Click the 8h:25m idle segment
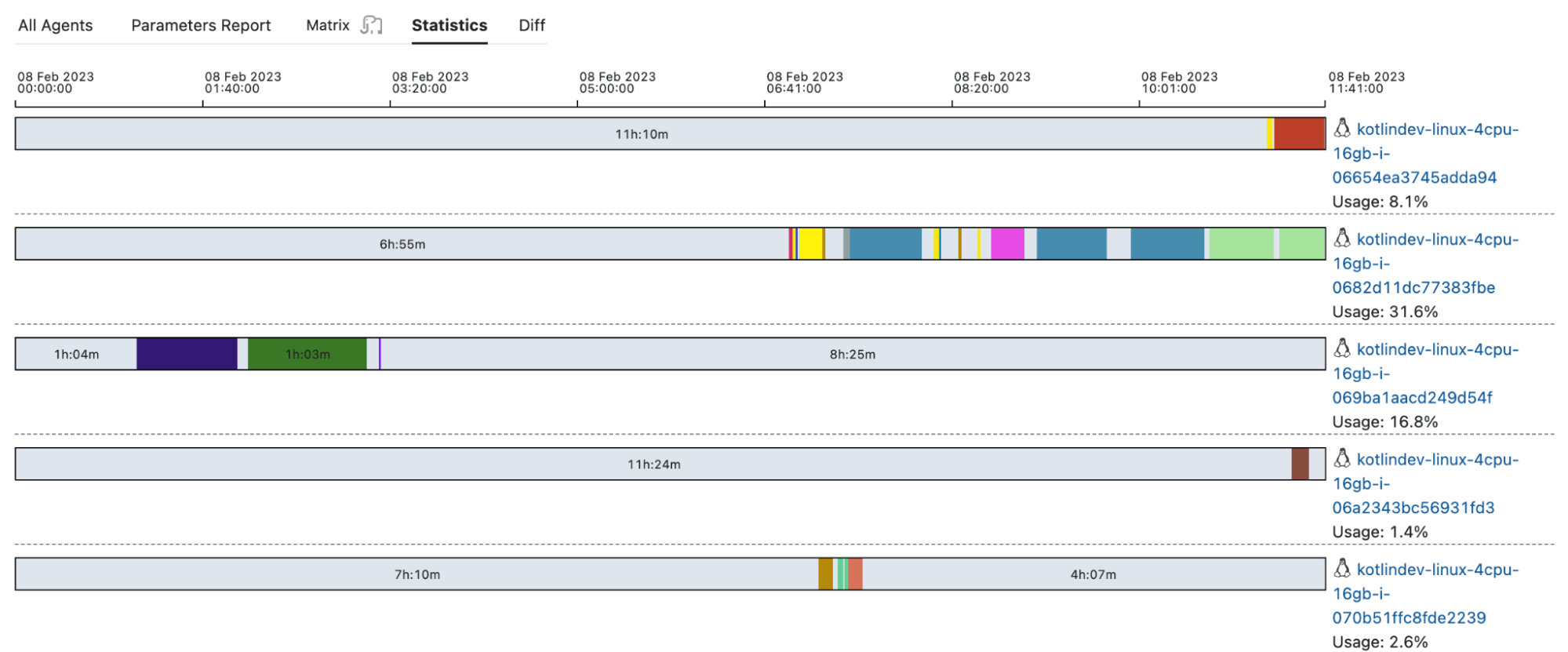This screenshot has width=1568, height=652. [x=853, y=354]
